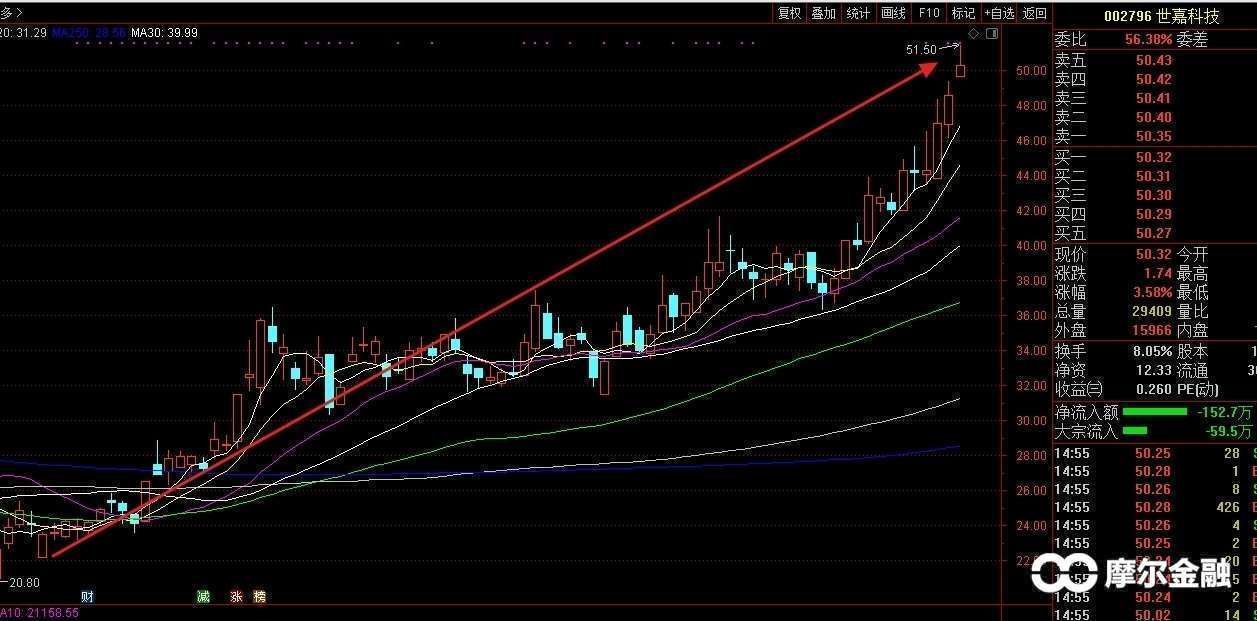The width and height of the screenshot is (1257, 621).
Task: Click the 榜 ranking marker icon
Action: [x=260, y=597]
